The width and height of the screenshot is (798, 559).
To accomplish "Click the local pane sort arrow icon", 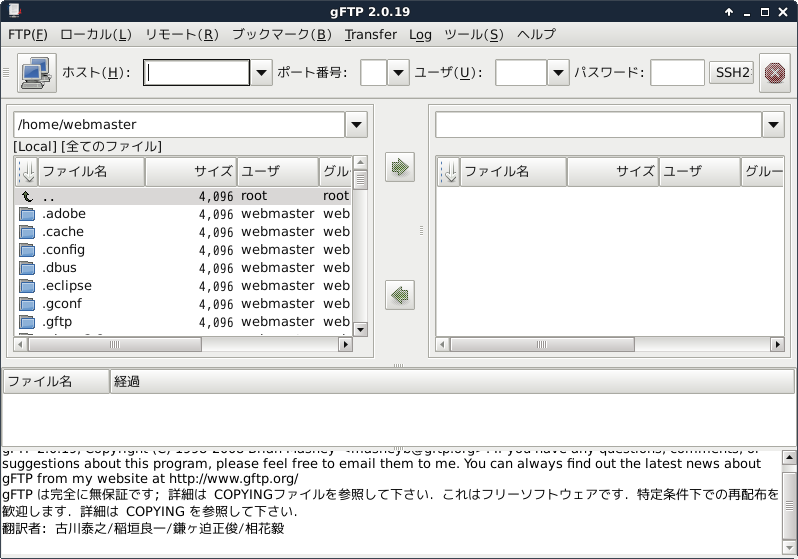I will tap(27, 172).
